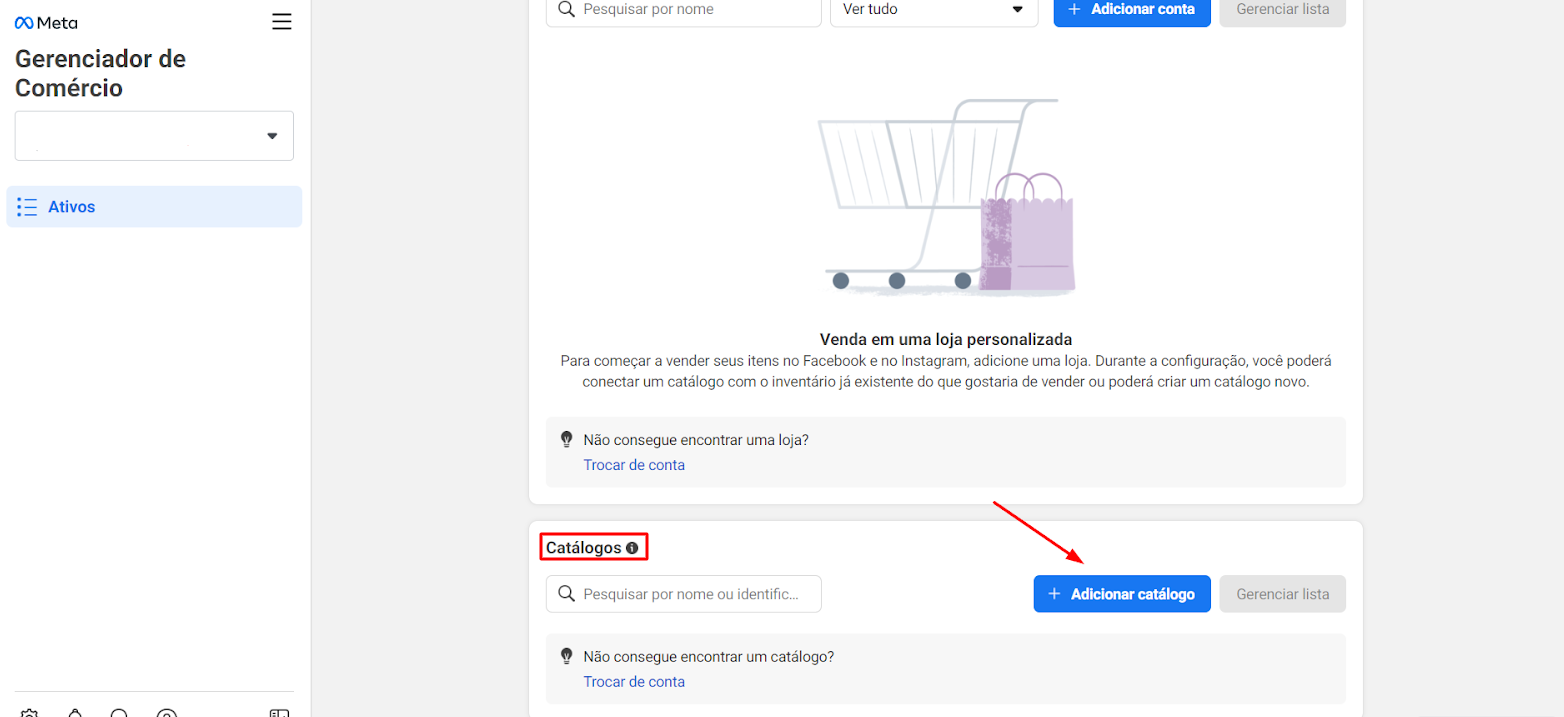Open the hamburger menu beside Meta logo
Image resolution: width=1564 pixels, height=717 pixels.
pyautogui.click(x=282, y=22)
